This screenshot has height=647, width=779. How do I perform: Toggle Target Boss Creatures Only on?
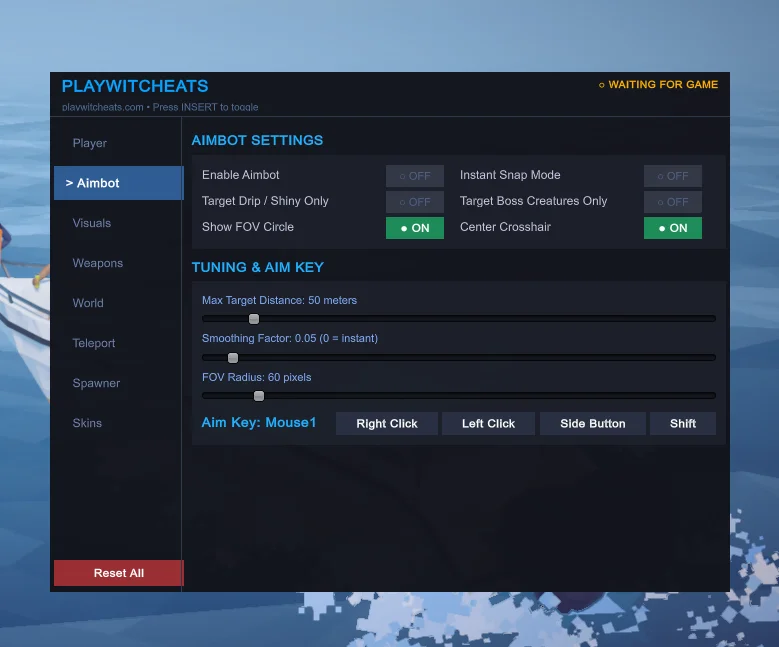coord(673,202)
